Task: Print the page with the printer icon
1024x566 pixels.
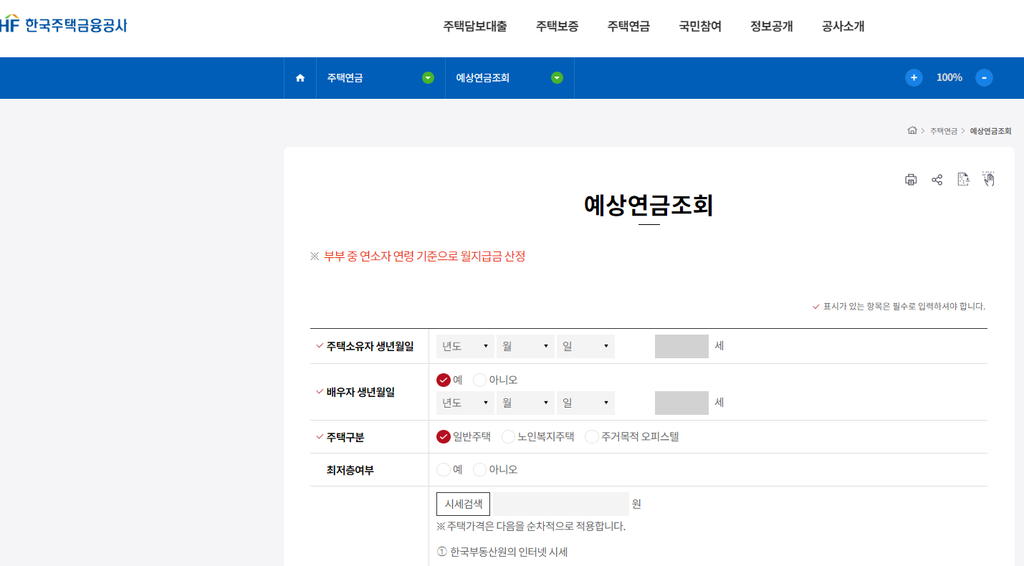Action: pos(910,180)
